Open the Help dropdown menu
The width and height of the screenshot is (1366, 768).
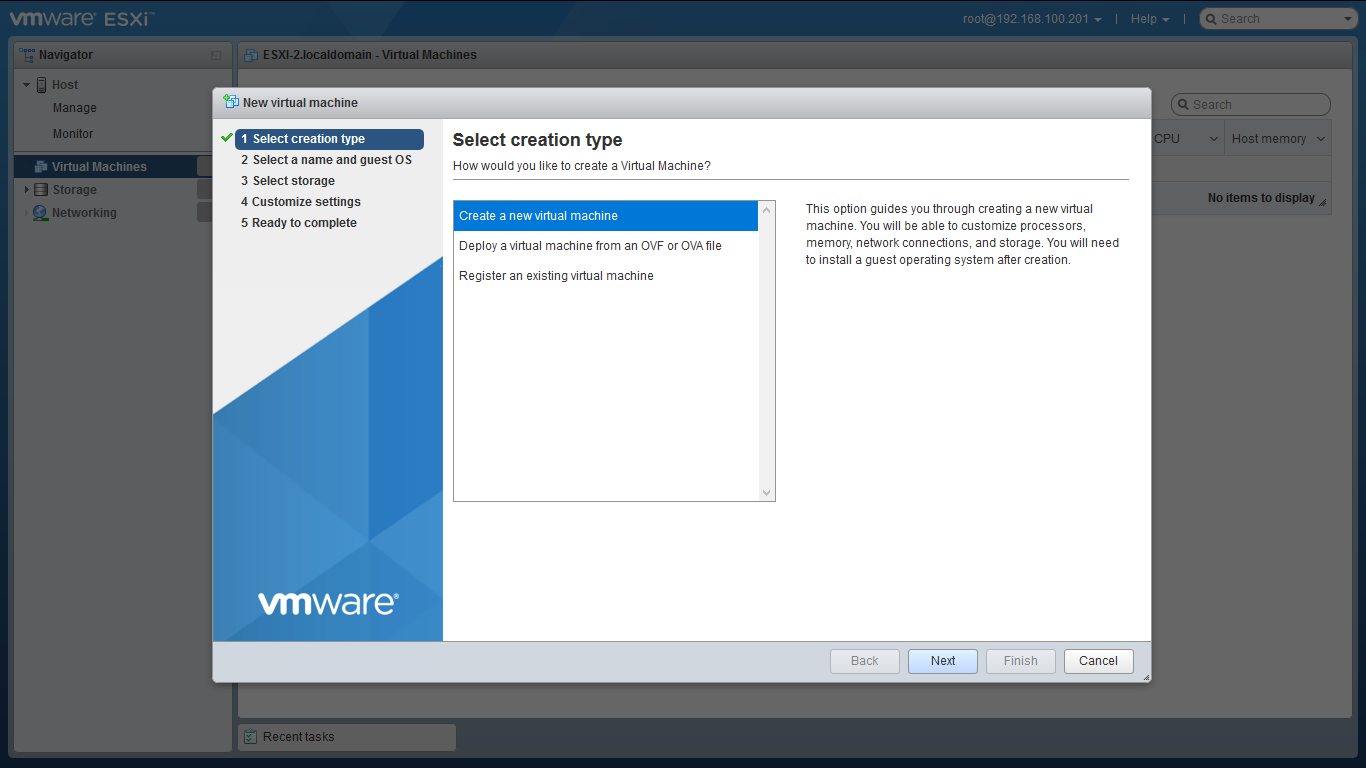pos(1149,19)
